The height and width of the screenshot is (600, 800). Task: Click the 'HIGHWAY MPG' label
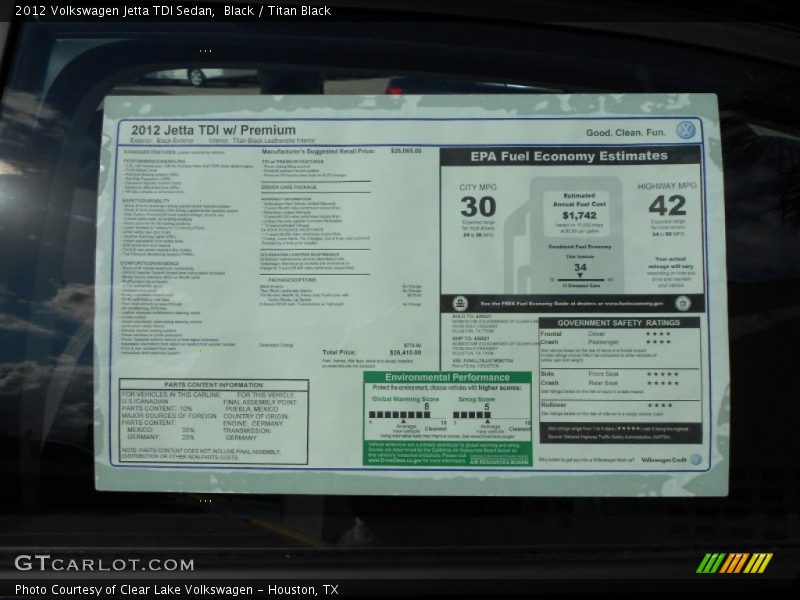[667, 186]
